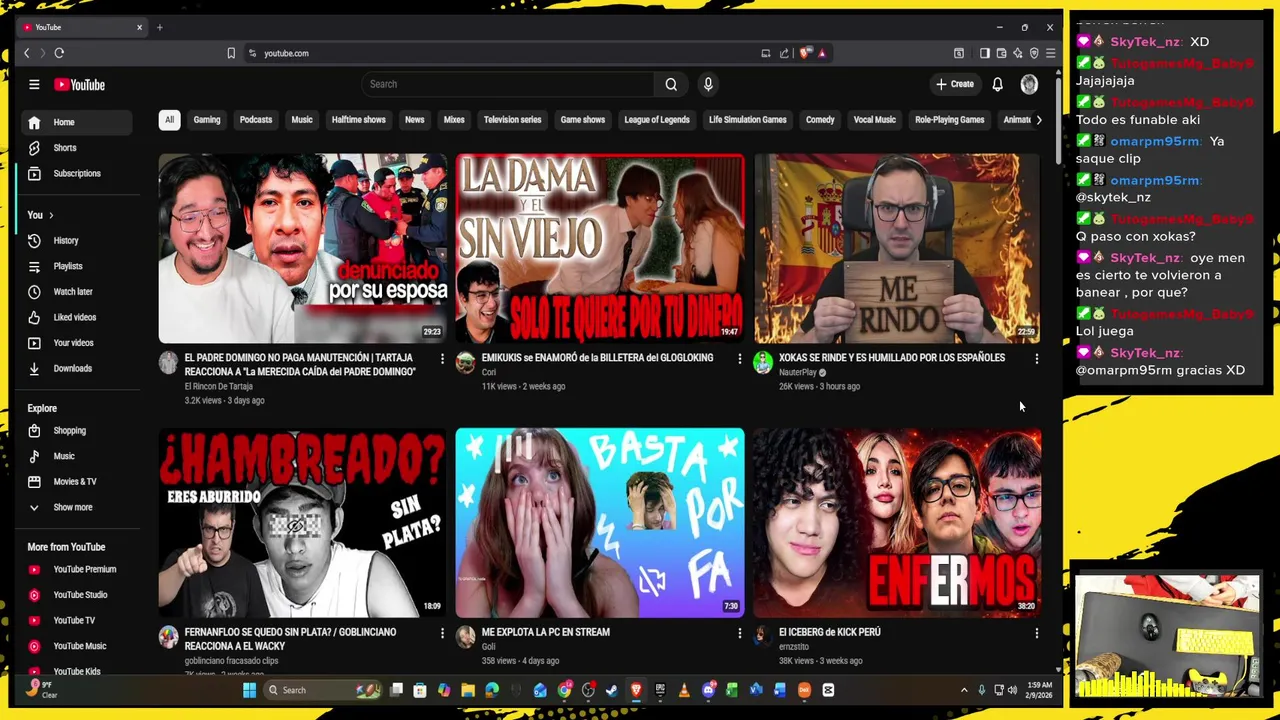The image size is (1280, 720).
Task: Open the Me Rindo Xokas video thumbnail
Action: click(x=897, y=248)
